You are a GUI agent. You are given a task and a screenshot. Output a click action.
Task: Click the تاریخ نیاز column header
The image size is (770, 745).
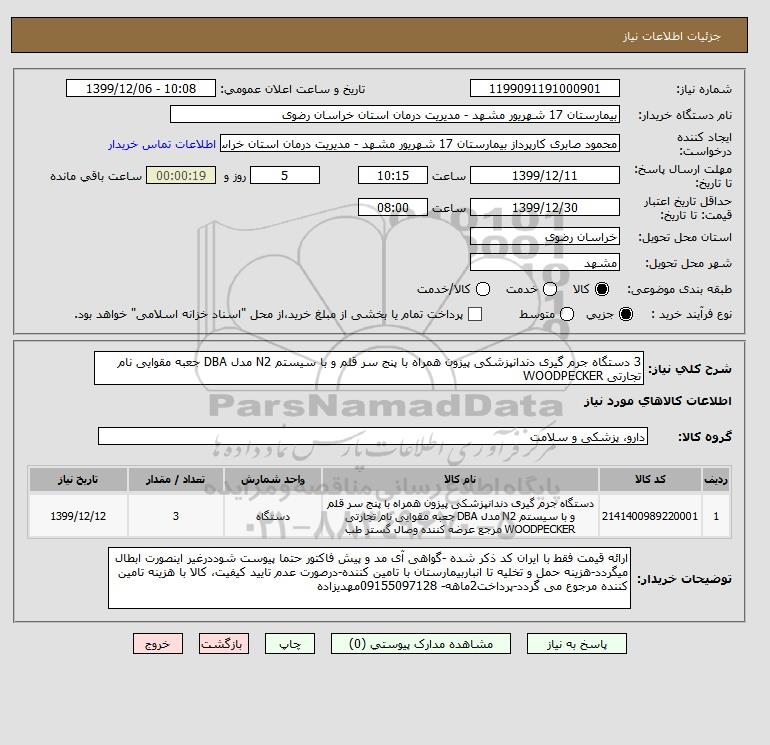(x=78, y=479)
